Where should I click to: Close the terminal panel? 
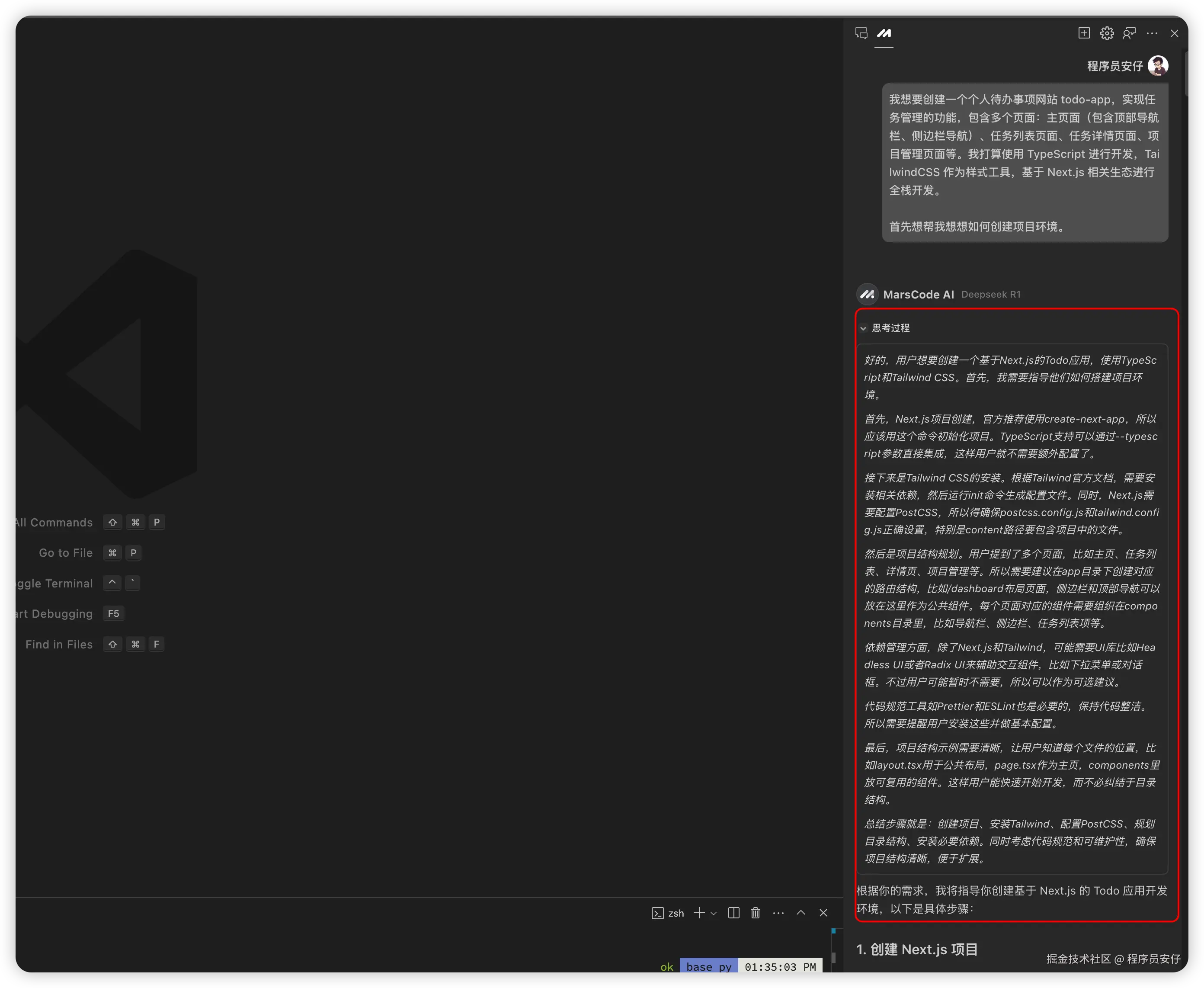(823, 913)
